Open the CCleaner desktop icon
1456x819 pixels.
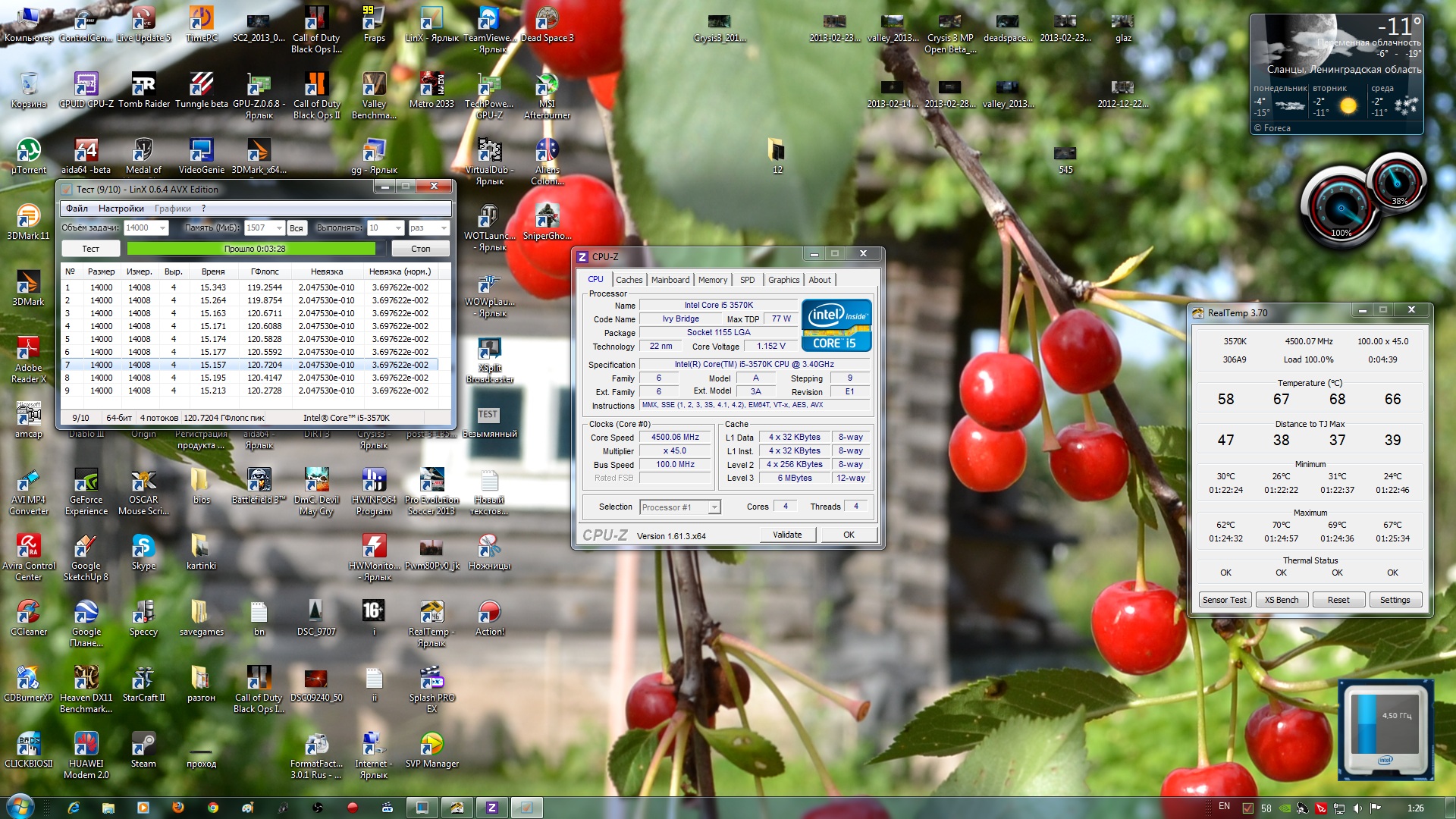click(x=29, y=613)
